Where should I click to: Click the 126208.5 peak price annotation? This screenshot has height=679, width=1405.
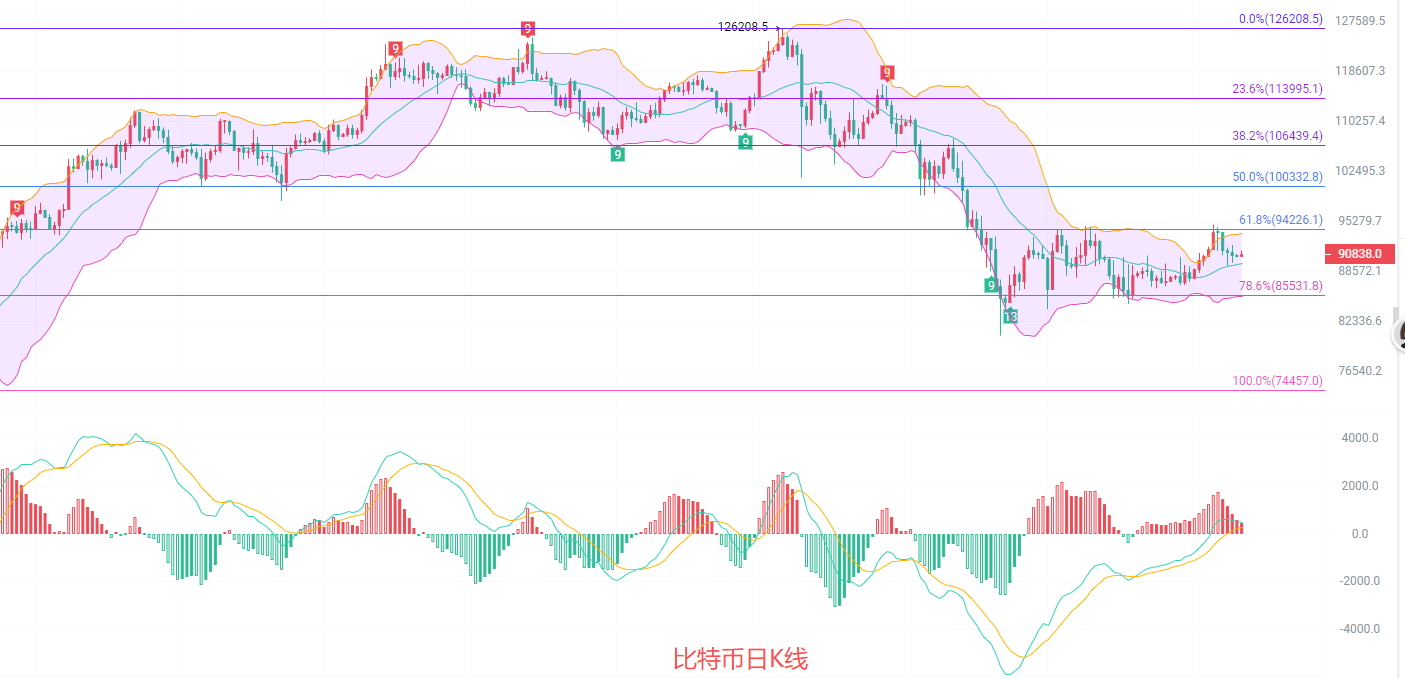pos(743,27)
